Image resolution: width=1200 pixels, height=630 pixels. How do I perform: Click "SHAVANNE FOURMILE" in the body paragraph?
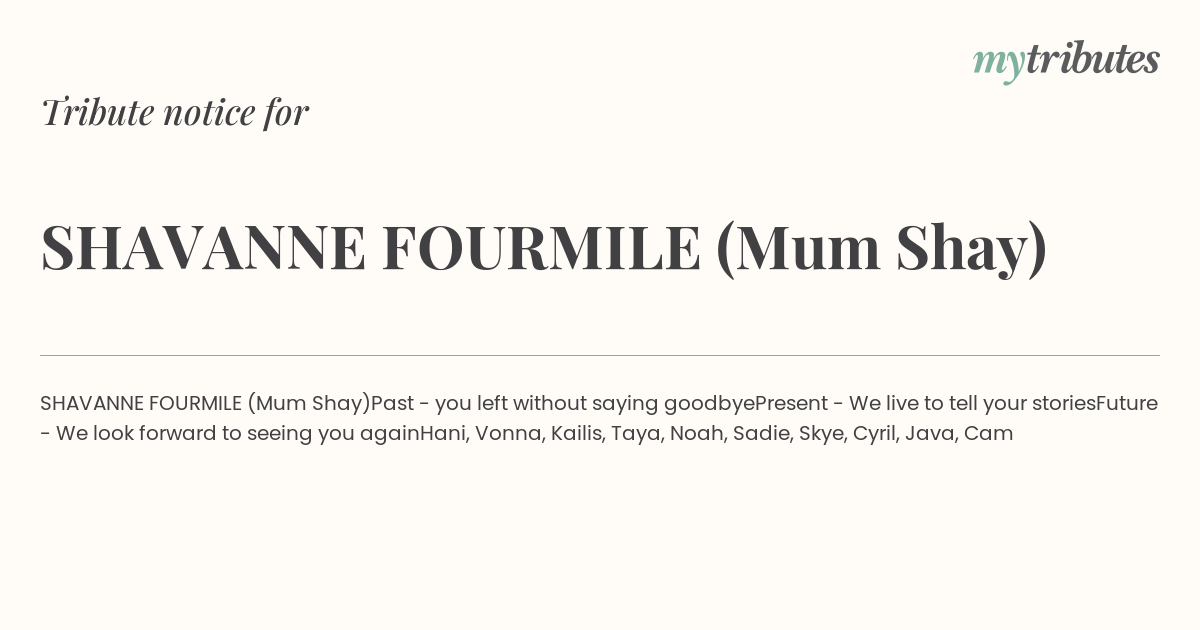click(x=141, y=404)
